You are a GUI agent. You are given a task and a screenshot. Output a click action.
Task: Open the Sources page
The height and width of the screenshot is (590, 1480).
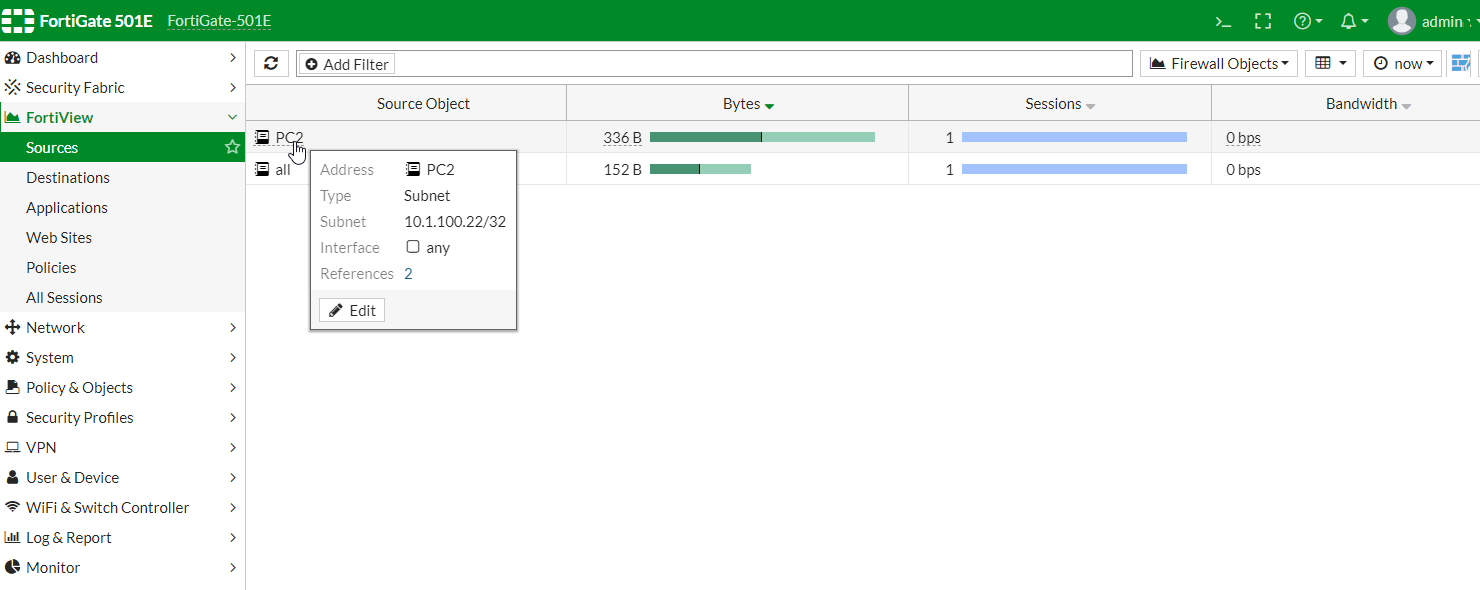(x=122, y=148)
